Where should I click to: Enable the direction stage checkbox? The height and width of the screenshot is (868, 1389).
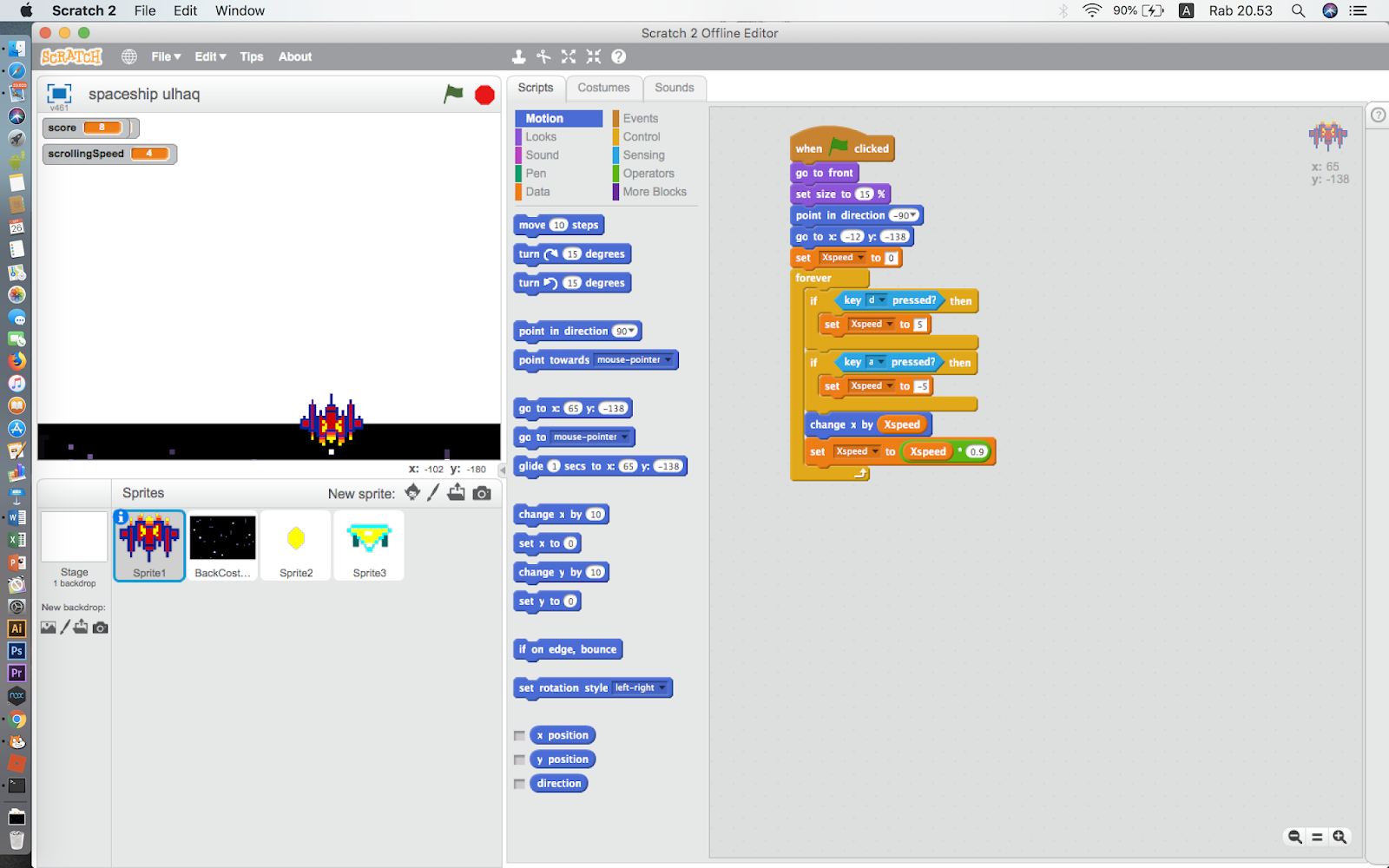(x=519, y=783)
